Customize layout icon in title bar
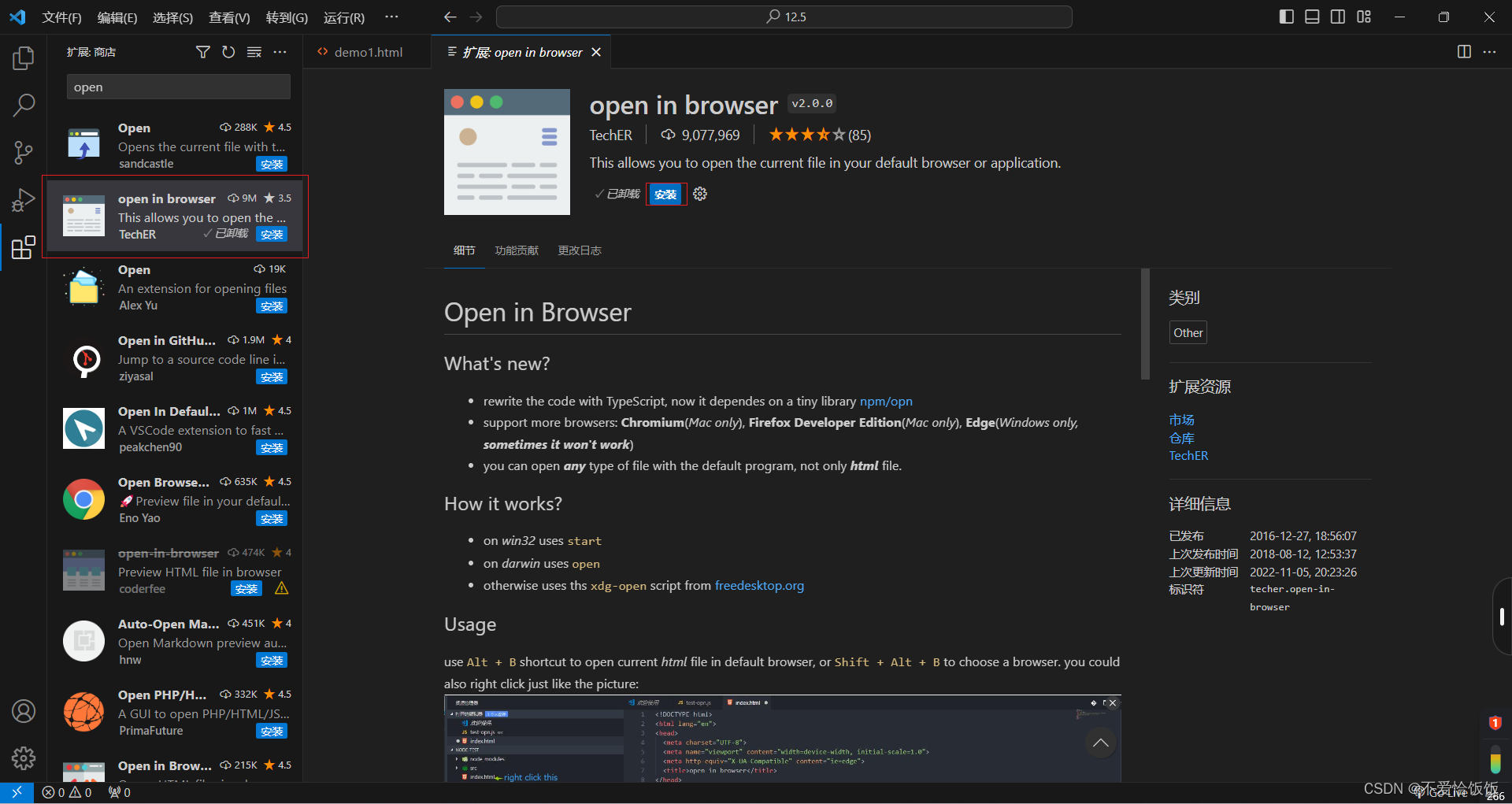The width and height of the screenshot is (1512, 804). pos(1364,17)
